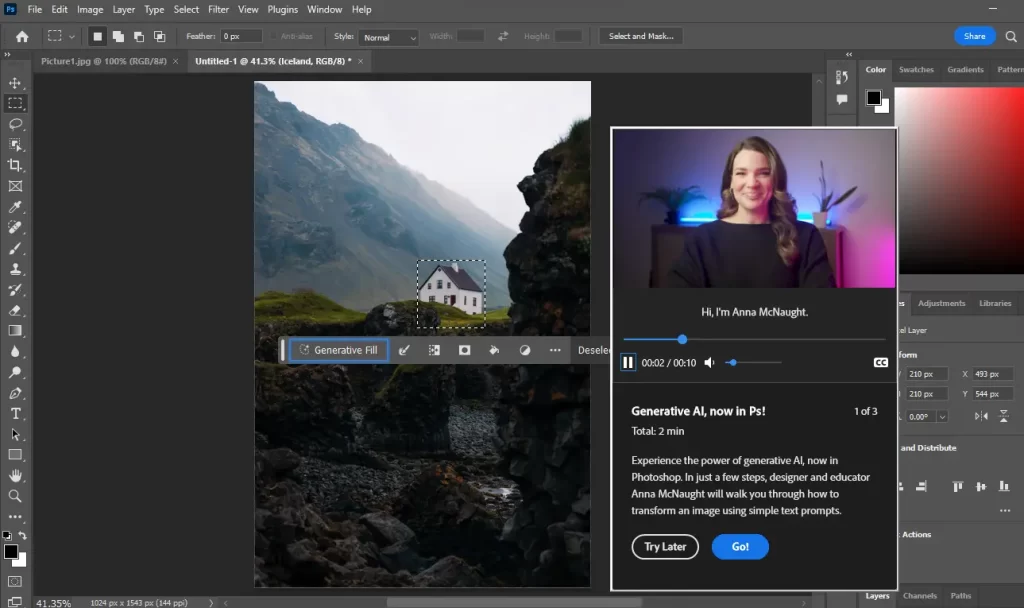Mute the tutorial video speaker icon
The width and height of the screenshot is (1024, 608).
click(709, 362)
